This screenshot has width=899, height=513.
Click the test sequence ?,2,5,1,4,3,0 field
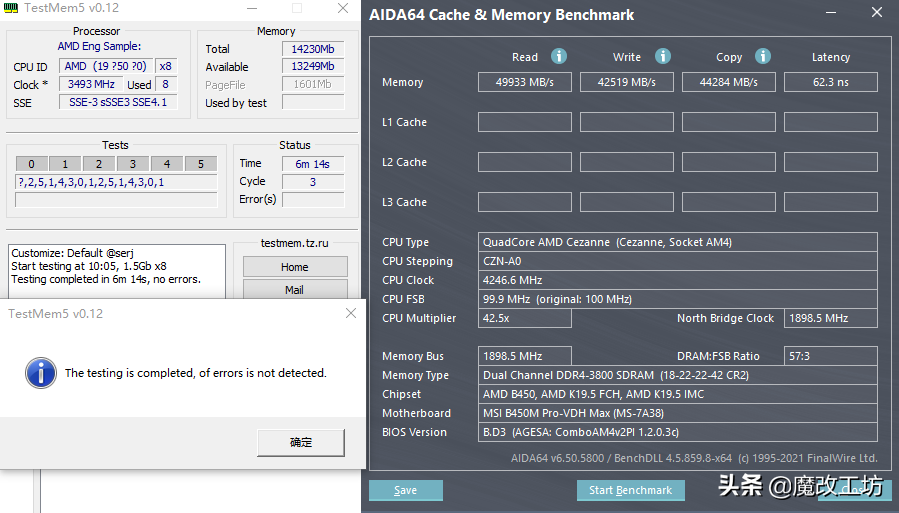(116, 182)
